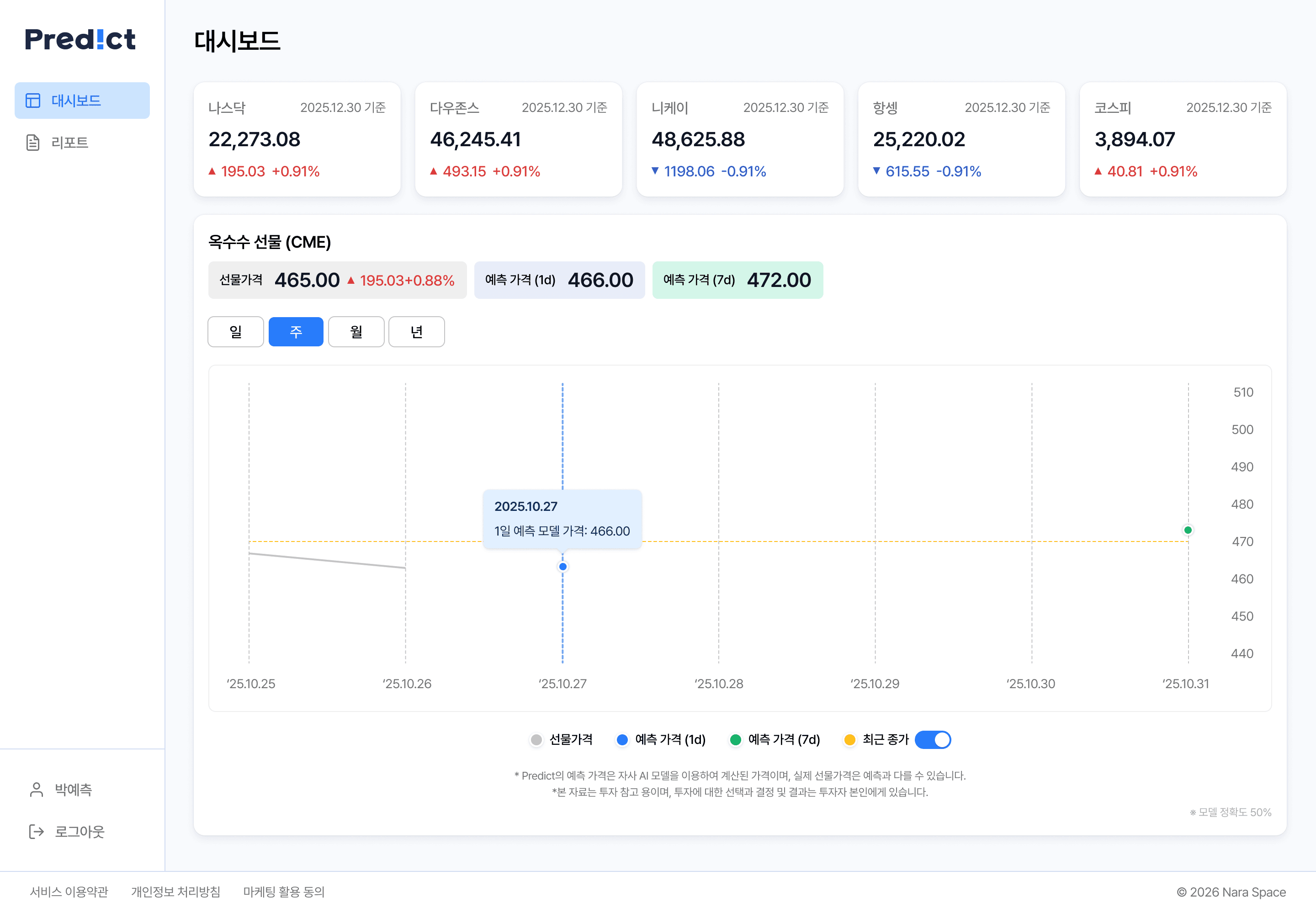This screenshot has height=913, width=1316.
Task: Select the 월 period tab
Action: click(x=356, y=332)
